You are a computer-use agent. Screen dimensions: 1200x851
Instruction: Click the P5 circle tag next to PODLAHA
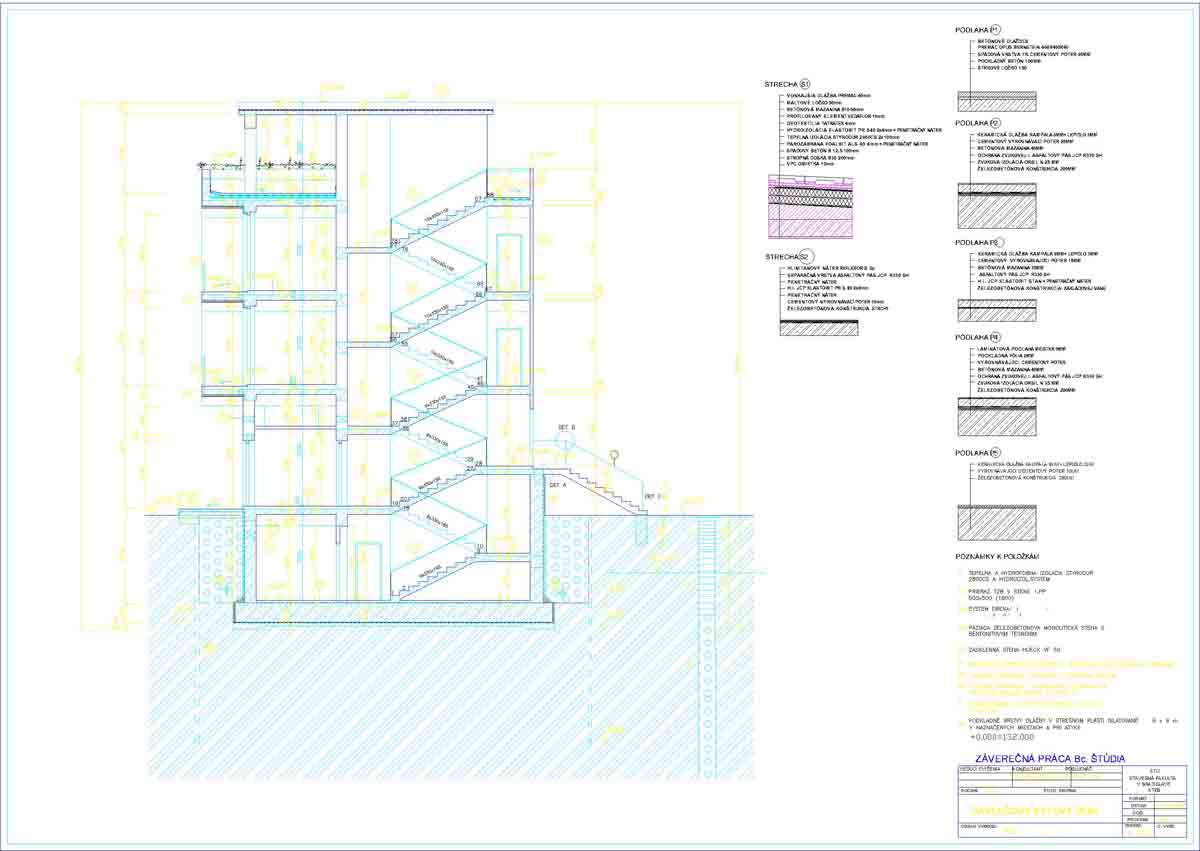(x=995, y=452)
